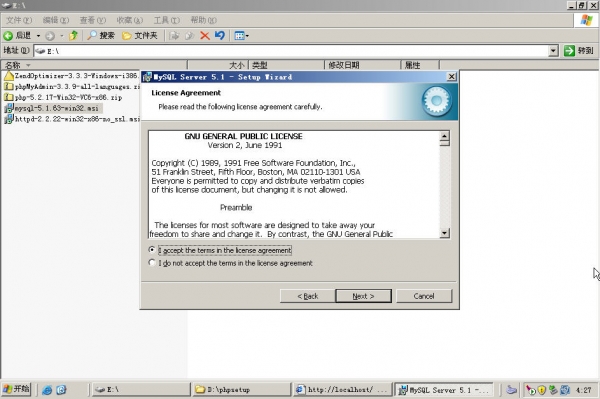Sort by Date Modified (修改日期) column header

click(x=362, y=65)
